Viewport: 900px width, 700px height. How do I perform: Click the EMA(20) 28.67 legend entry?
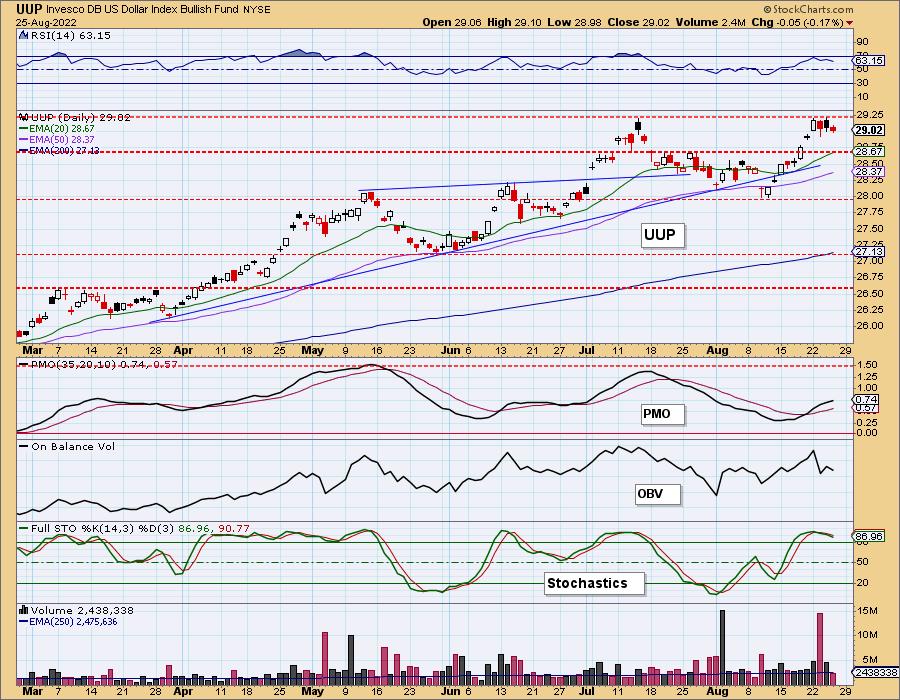point(57,129)
